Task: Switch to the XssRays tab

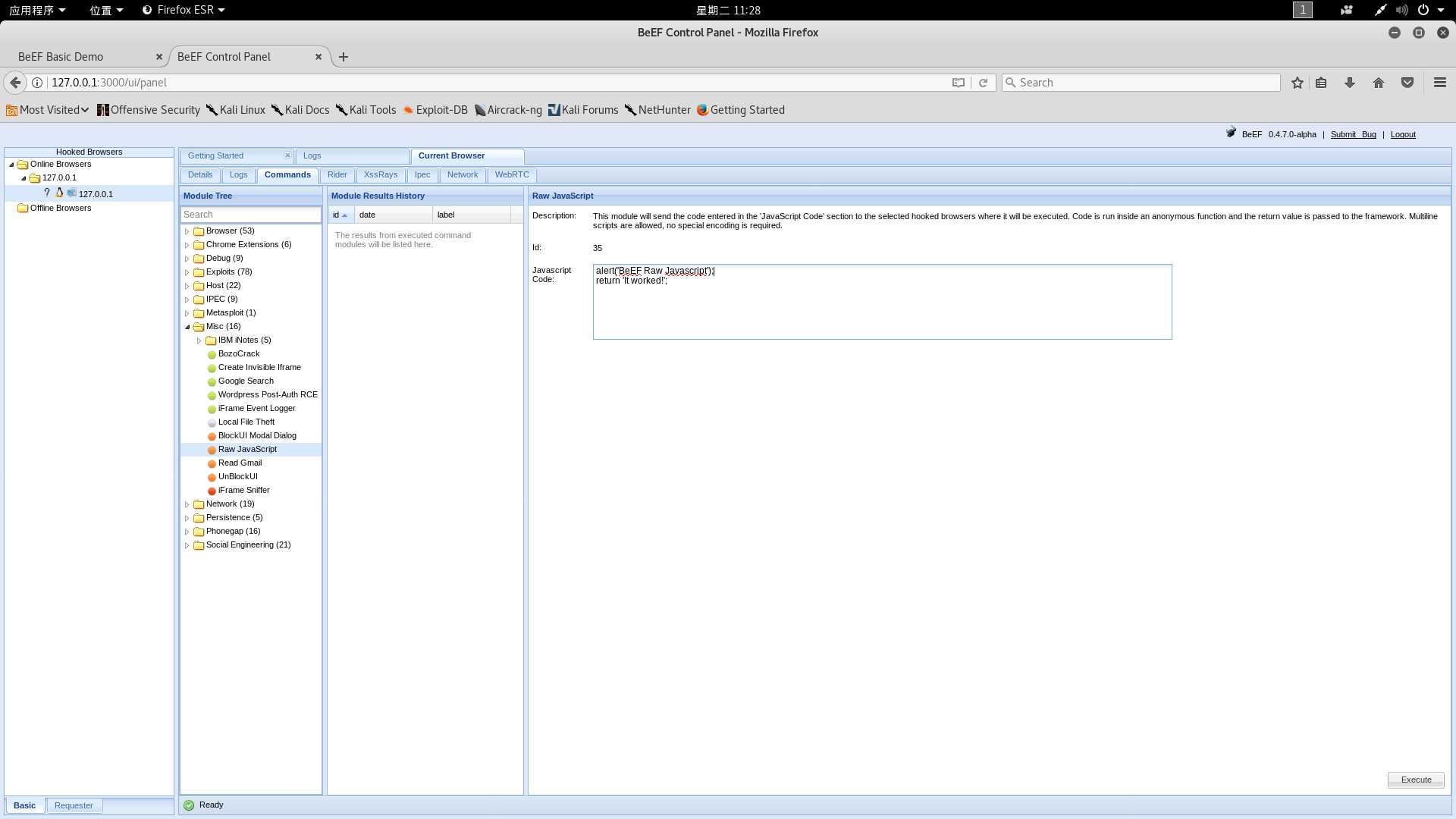Action: (x=380, y=175)
